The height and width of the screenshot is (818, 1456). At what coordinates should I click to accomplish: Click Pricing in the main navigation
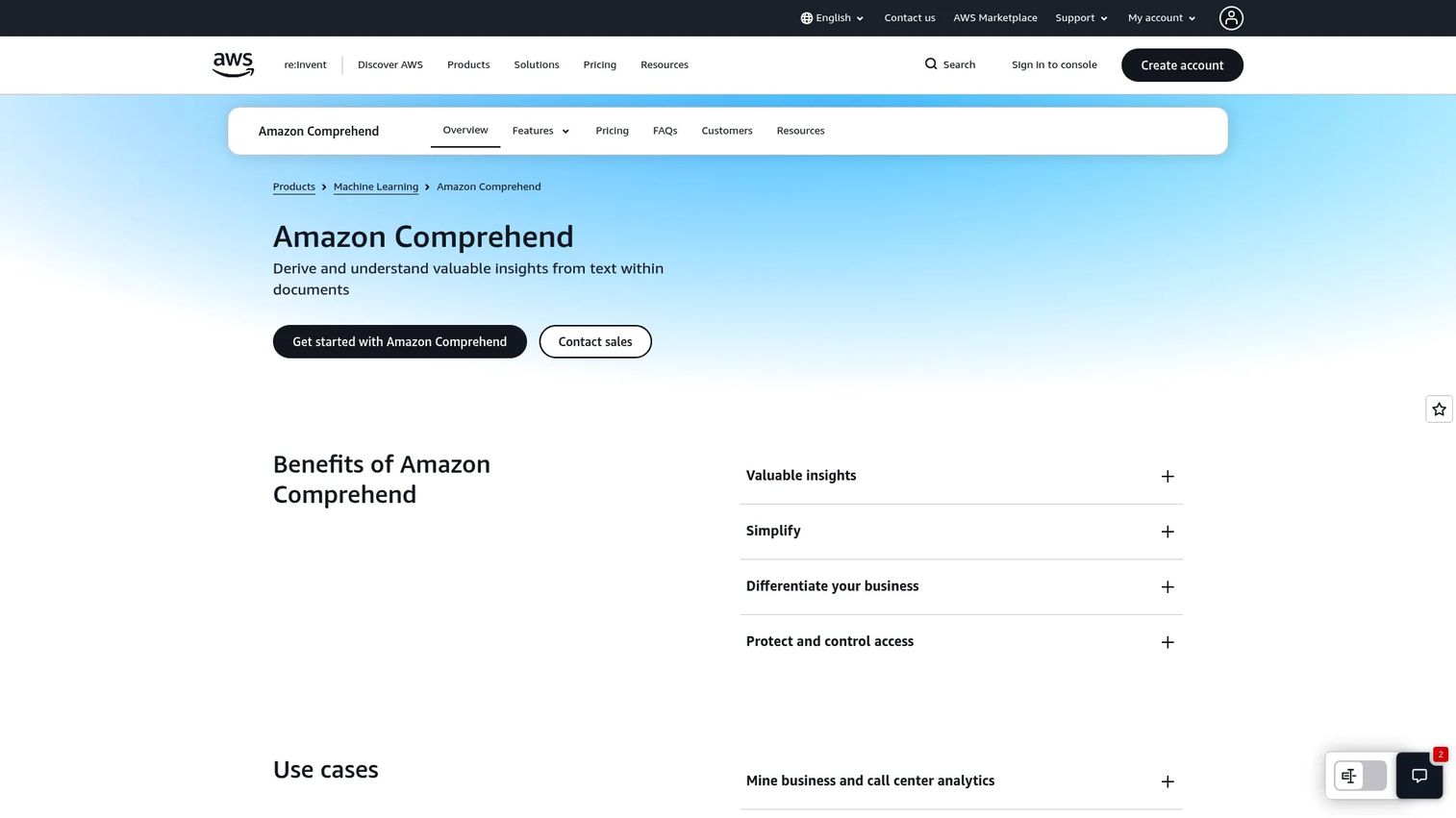[x=599, y=64]
